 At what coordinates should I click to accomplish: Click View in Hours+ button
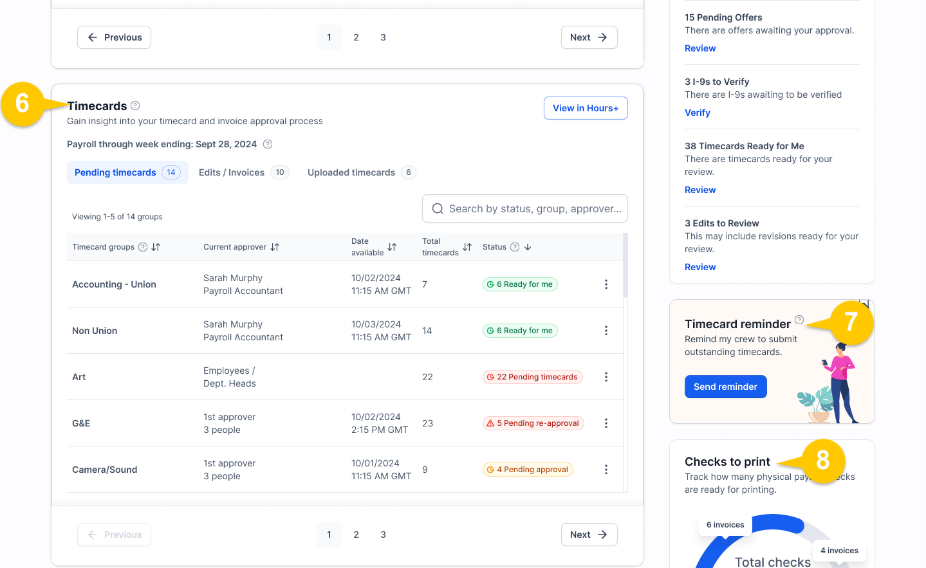(x=585, y=108)
